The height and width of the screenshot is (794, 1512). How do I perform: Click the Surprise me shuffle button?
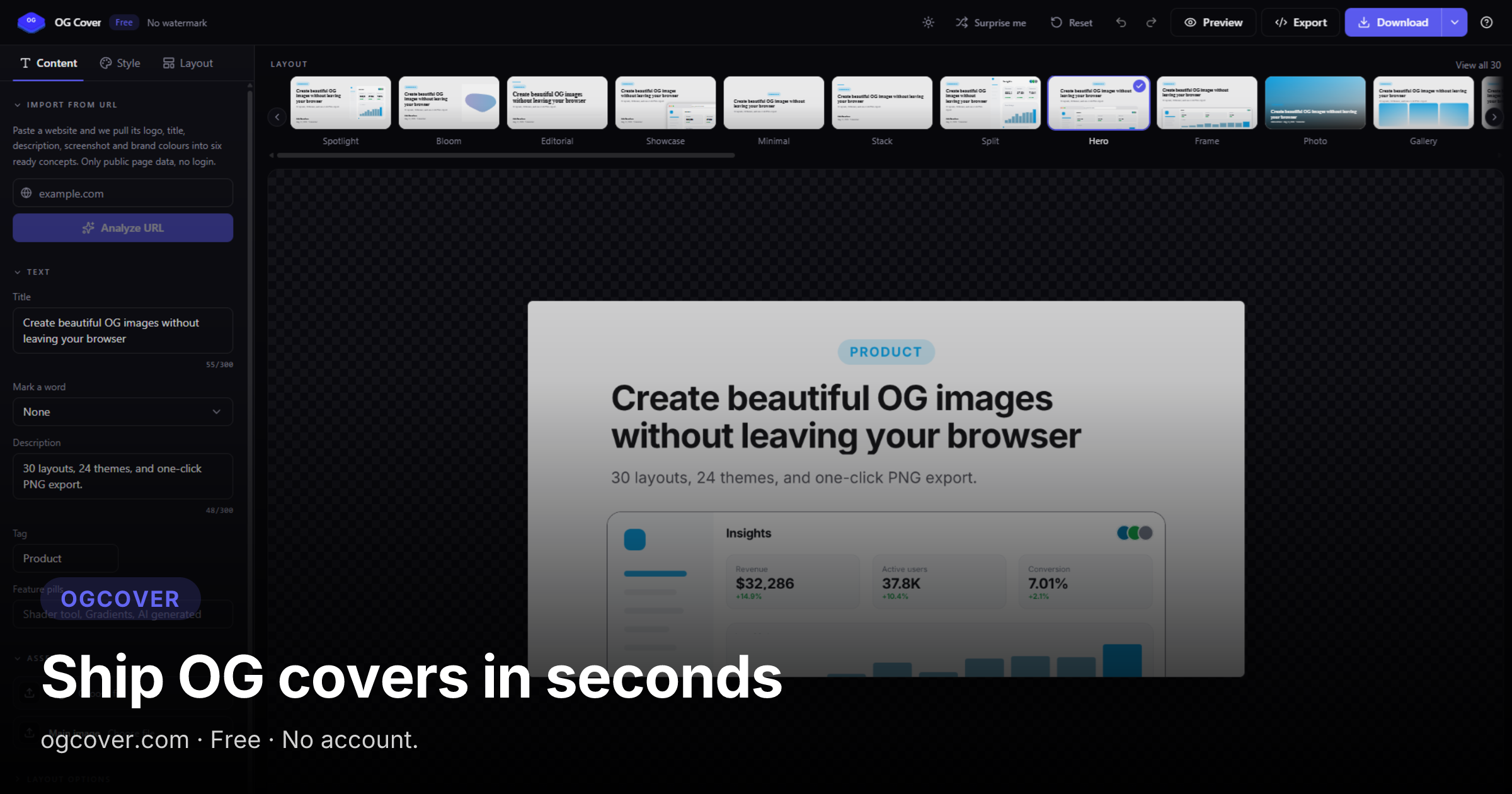click(991, 23)
